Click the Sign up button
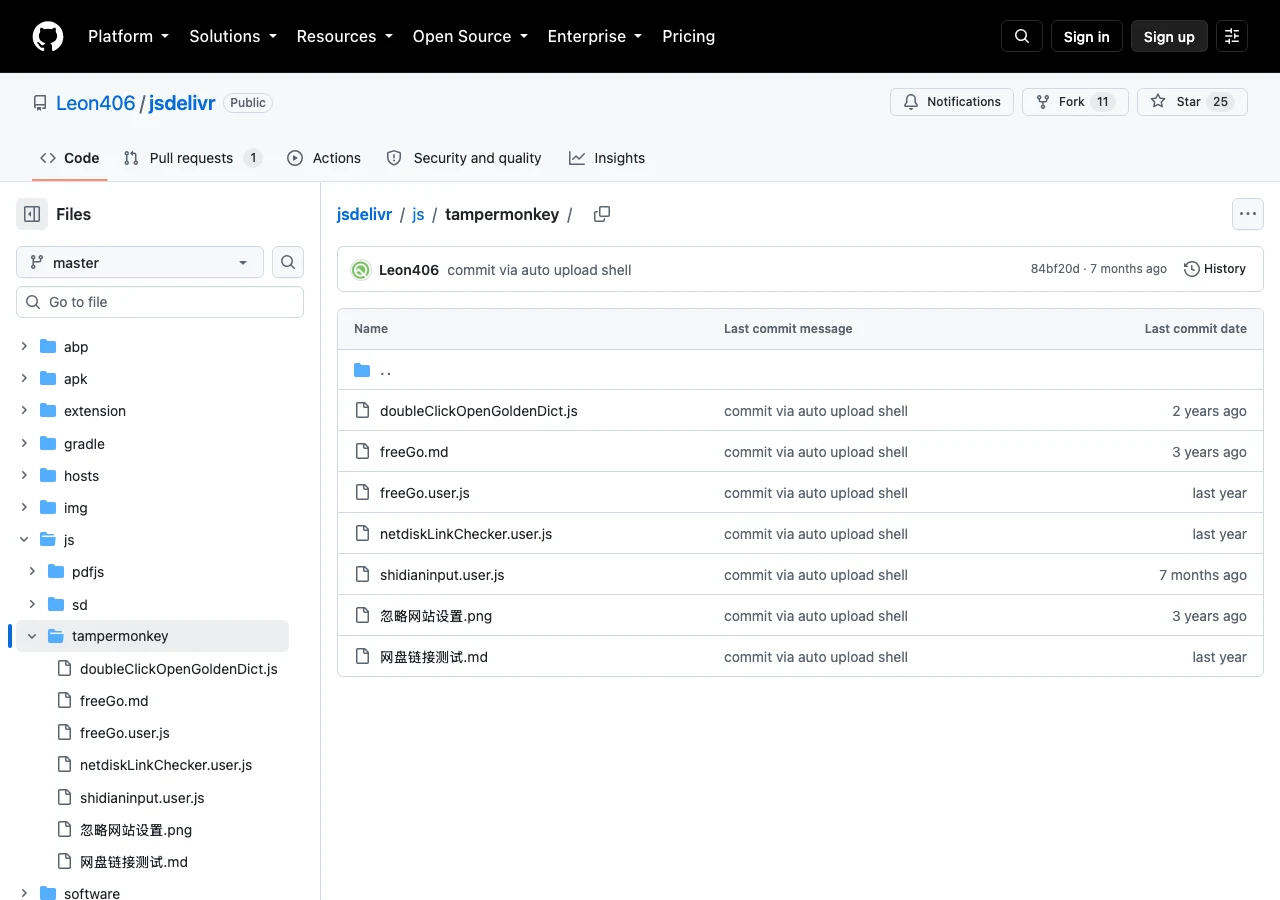This screenshot has width=1280, height=900. (x=1169, y=36)
